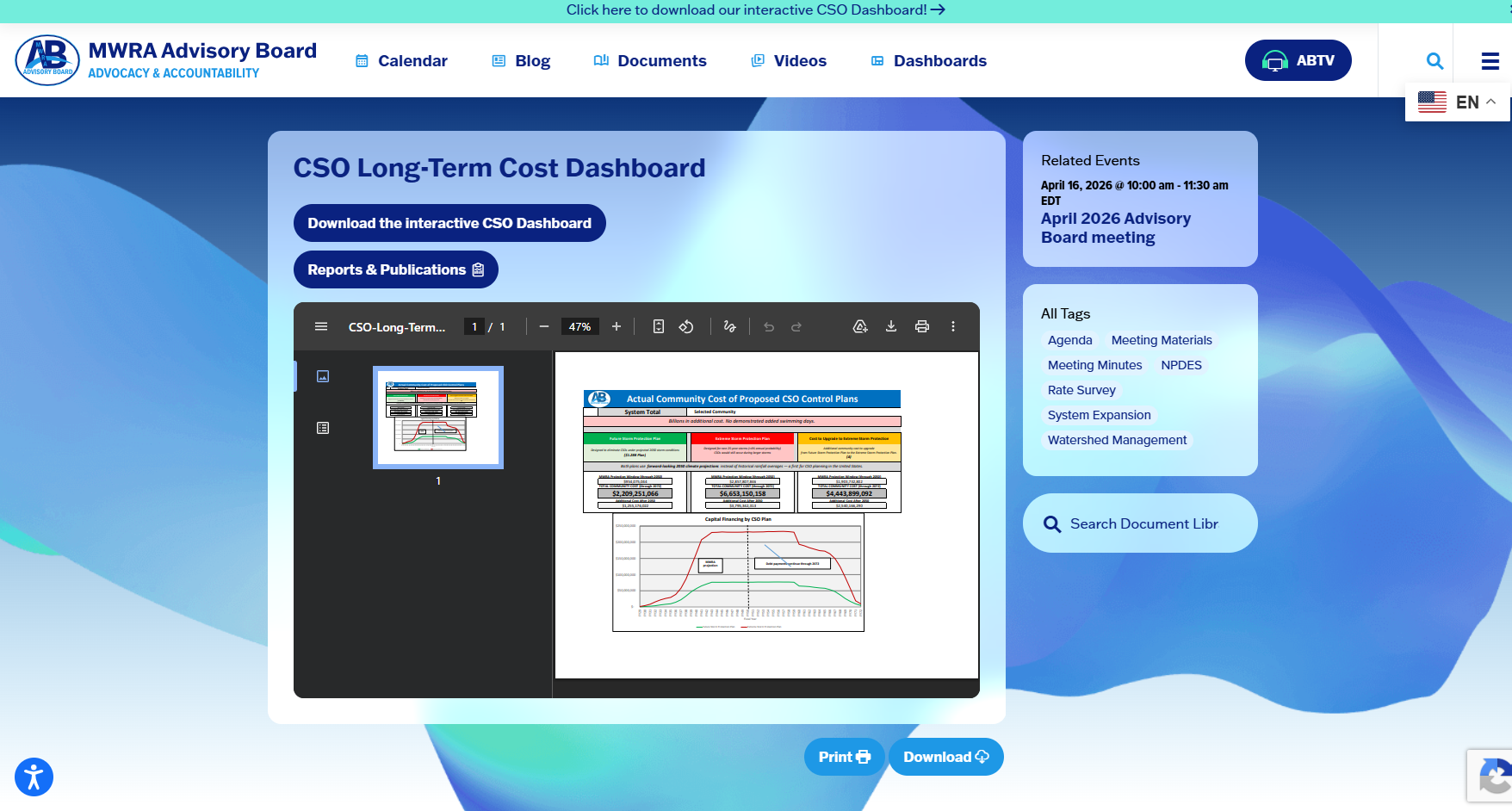The width and height of the screenshot is (1512, 811).
Task: Click the CSO Long-Term Cost Dashboard heading
Action: click(x=499, y=168)
